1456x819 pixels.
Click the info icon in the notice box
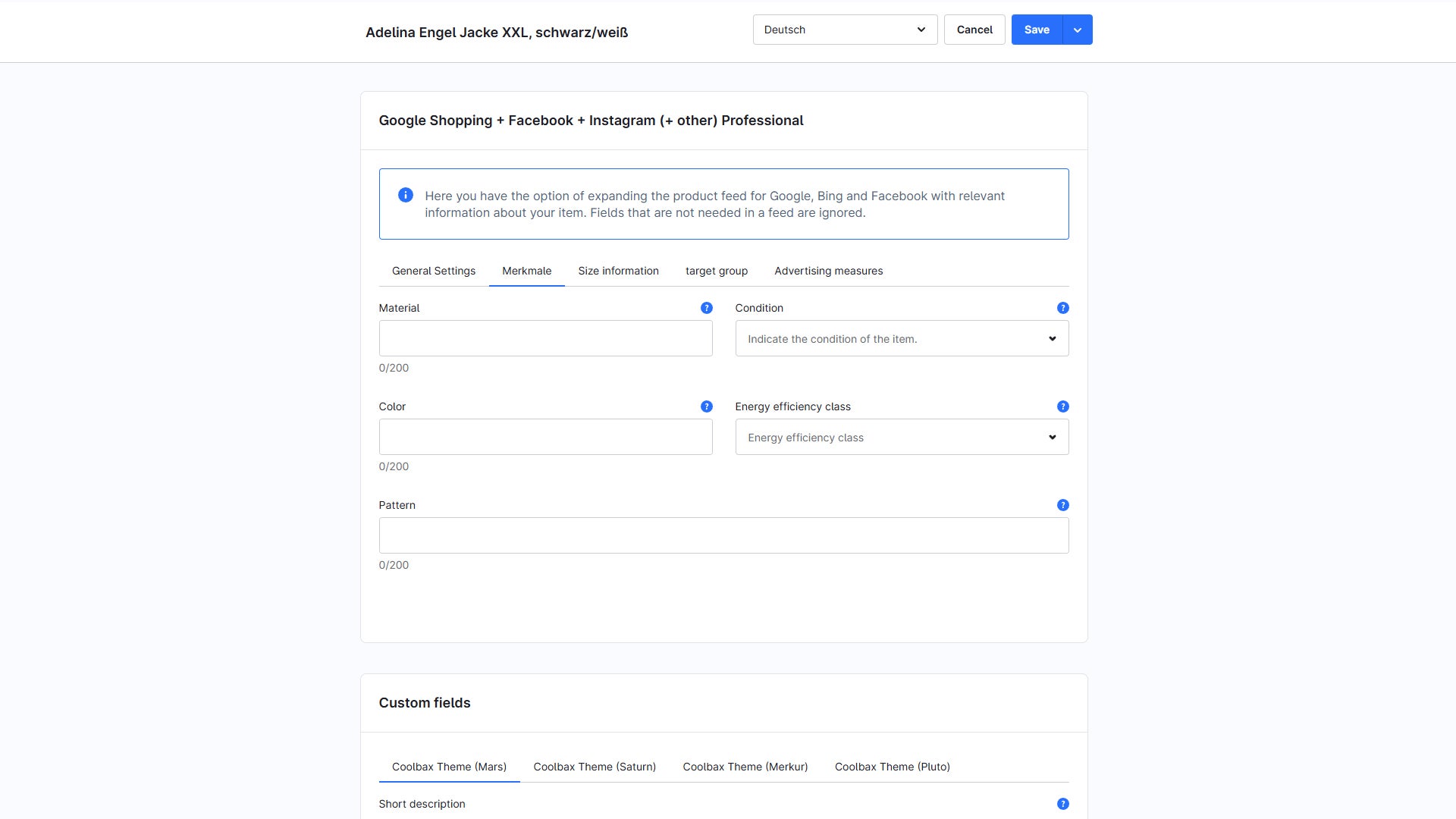click(x=406, y=195)
